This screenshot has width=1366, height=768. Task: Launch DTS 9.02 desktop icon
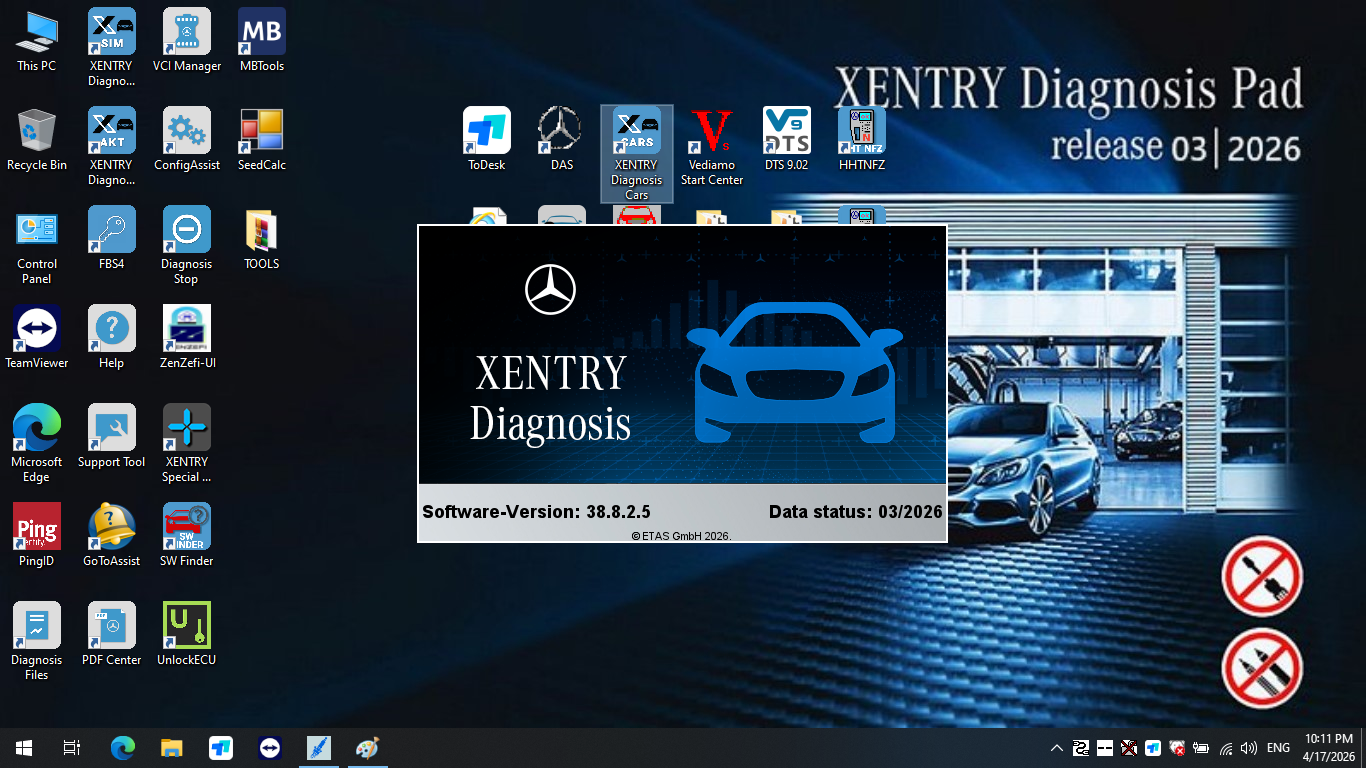[786, 139]
